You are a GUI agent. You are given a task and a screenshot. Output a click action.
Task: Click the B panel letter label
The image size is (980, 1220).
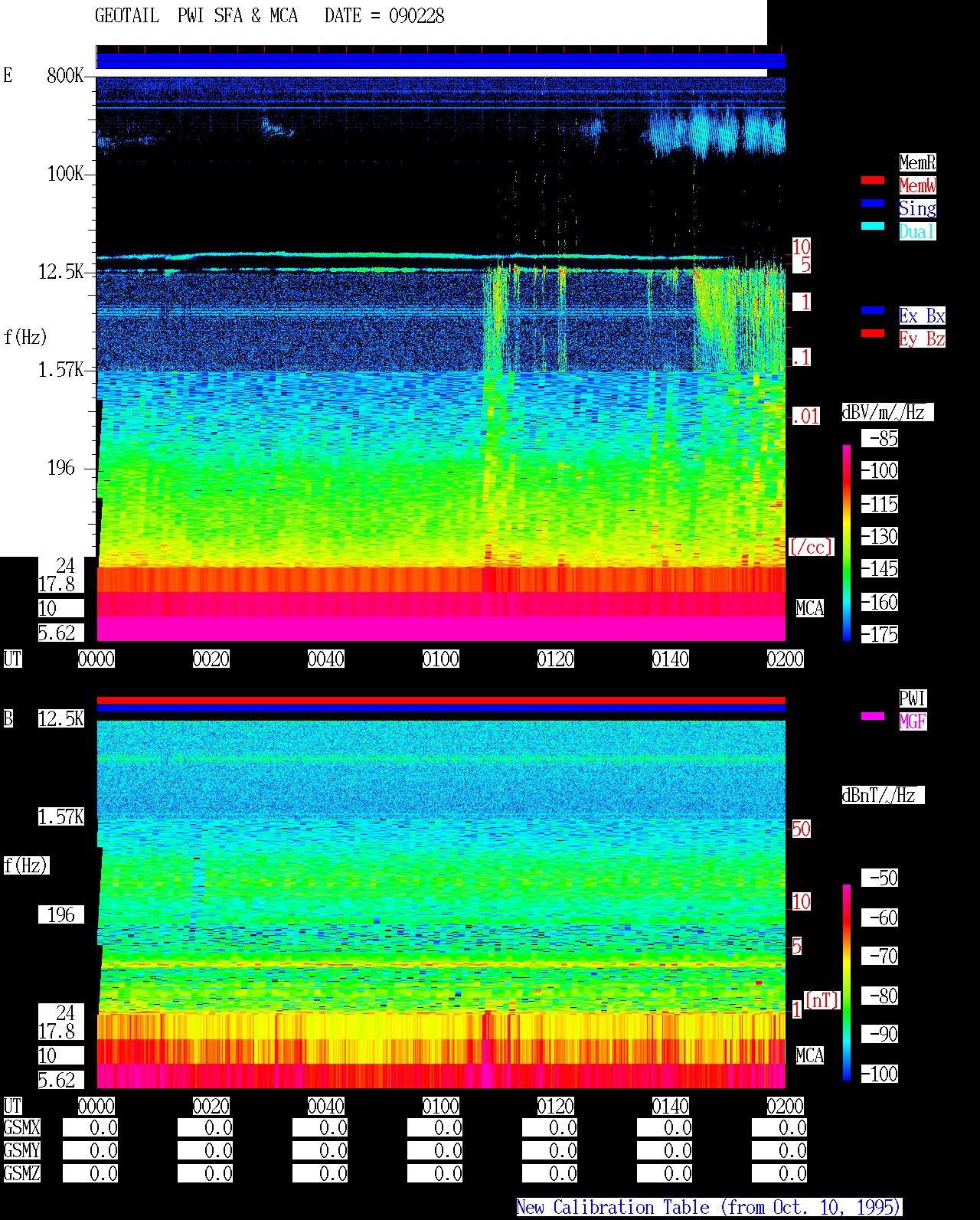(x=8, y=718)
